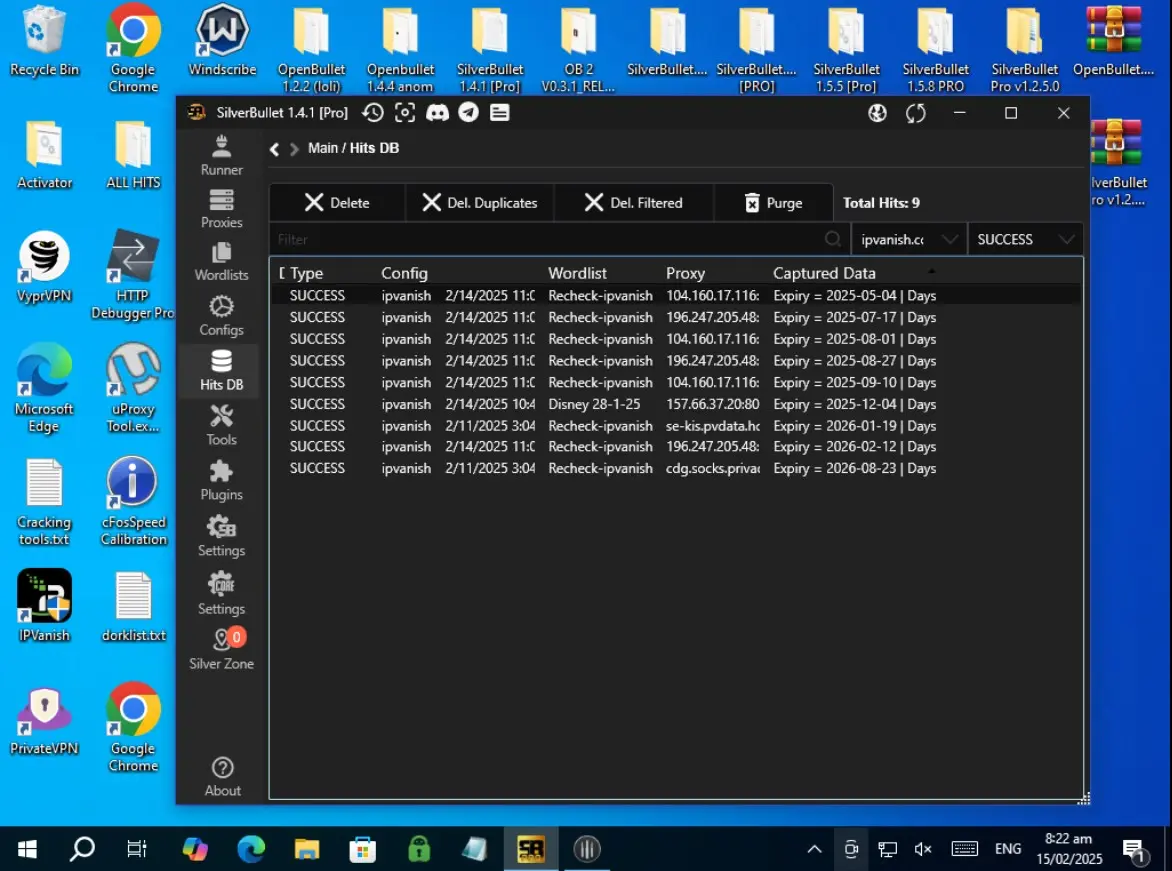
Task: Select the hit with Expiry 2025-08-01
Action: point(676,339)
